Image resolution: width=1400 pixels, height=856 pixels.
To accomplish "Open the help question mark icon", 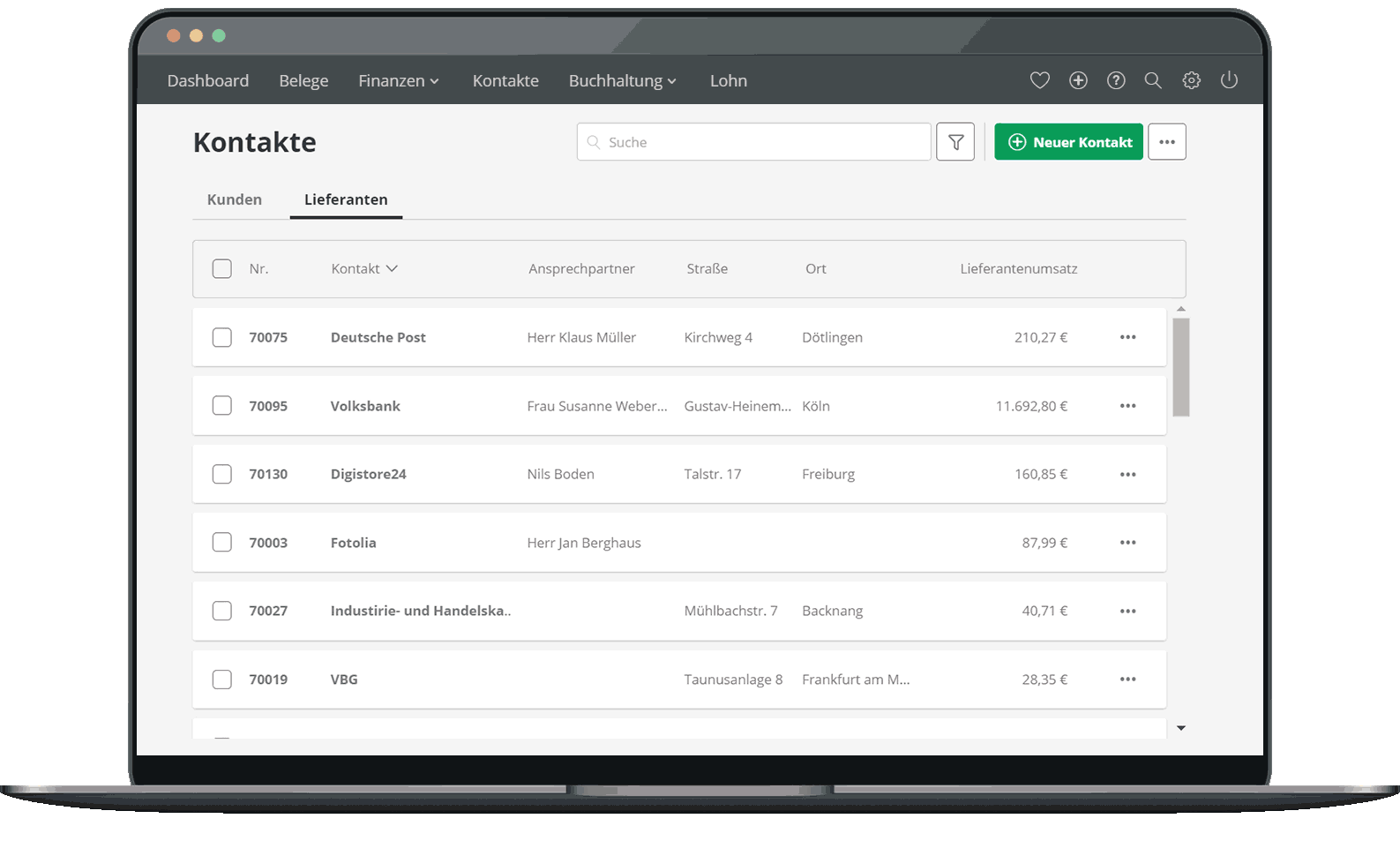I will coord(1116,80).
